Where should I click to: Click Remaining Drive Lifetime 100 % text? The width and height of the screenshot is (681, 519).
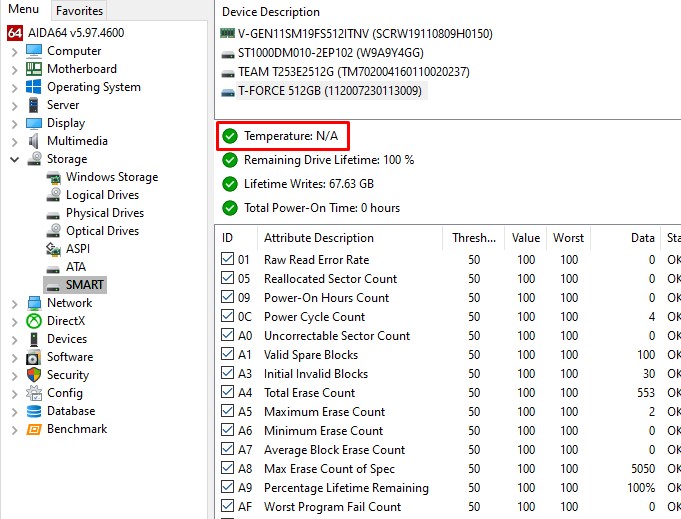pyautogui.click(x=329, y=160)
